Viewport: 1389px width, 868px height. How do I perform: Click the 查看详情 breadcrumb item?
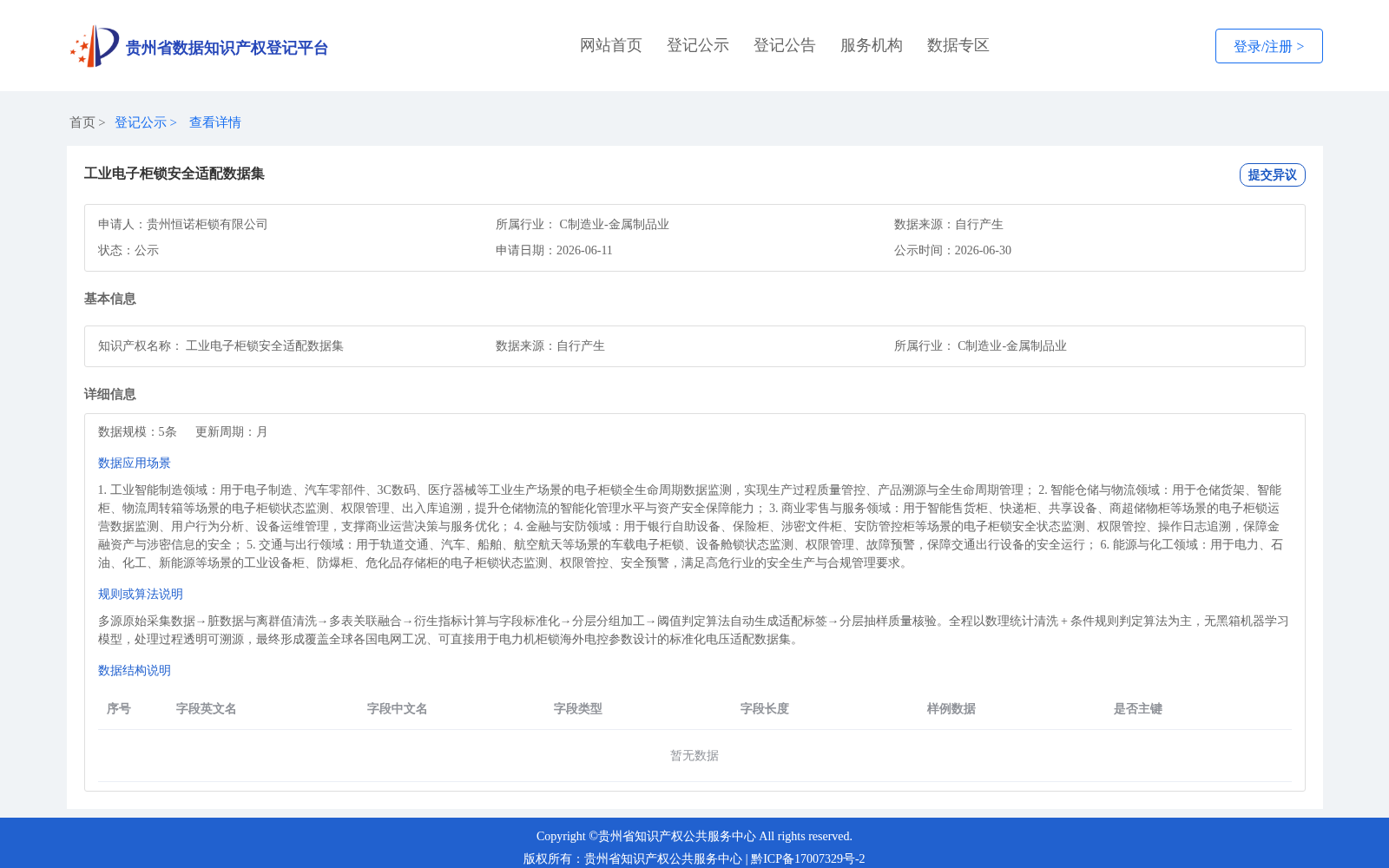(215, 122)
